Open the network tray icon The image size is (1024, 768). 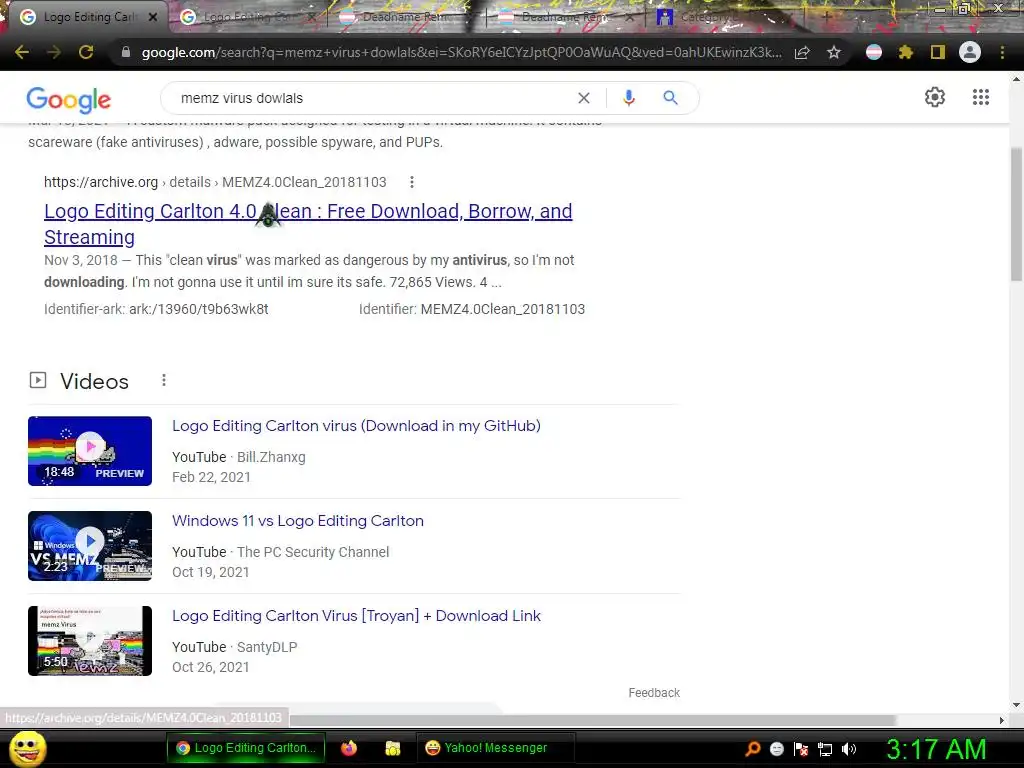(825, 749)
